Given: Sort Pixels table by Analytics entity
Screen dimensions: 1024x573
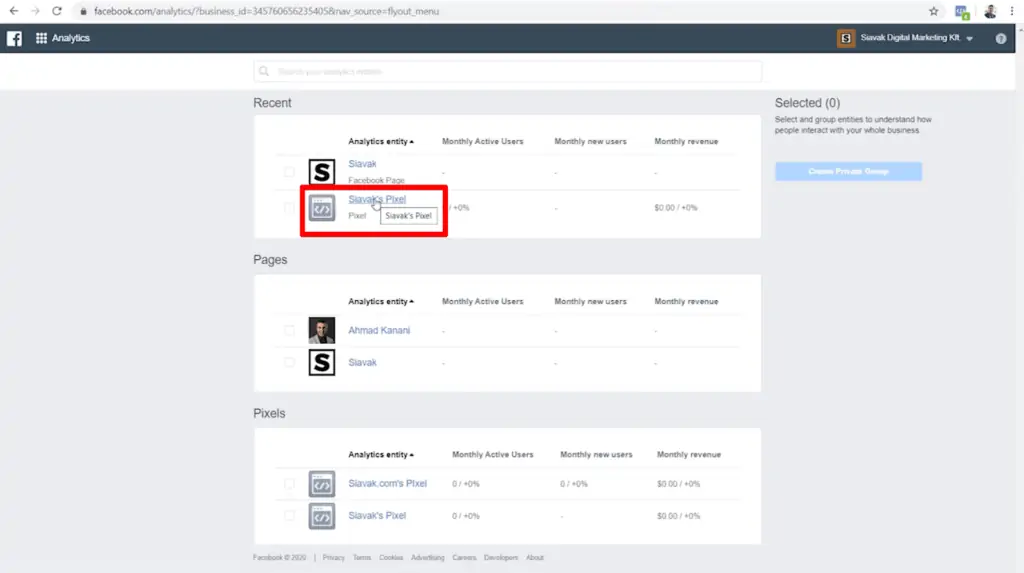Looking at the screenshot, I should point(381,454).
